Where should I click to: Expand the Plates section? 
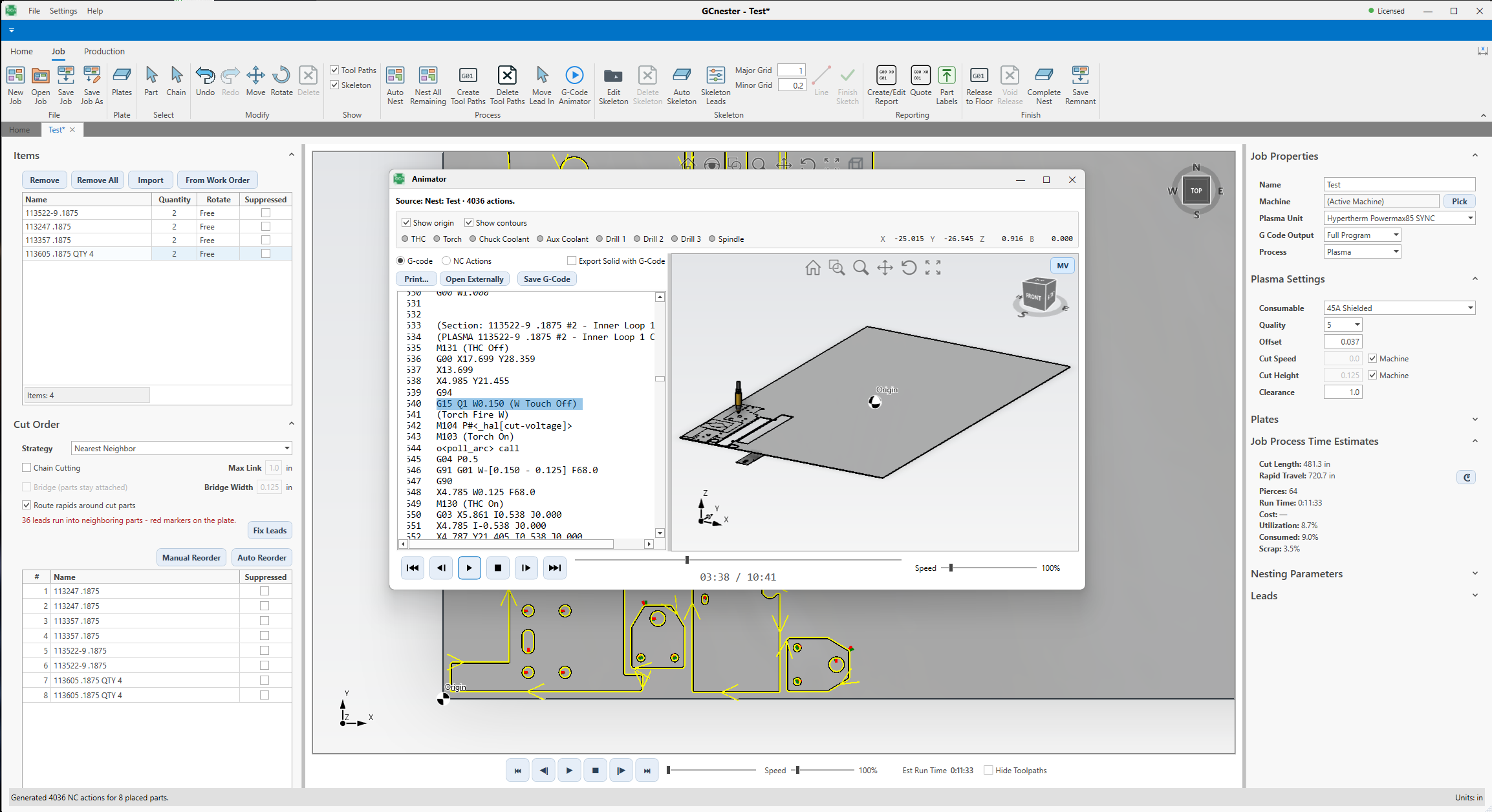(1475, 419)
